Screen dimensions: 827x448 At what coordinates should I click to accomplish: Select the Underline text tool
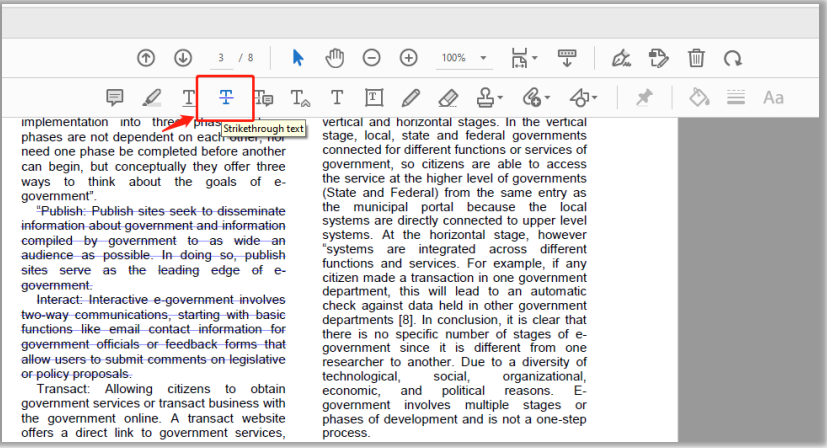[188, 97]
